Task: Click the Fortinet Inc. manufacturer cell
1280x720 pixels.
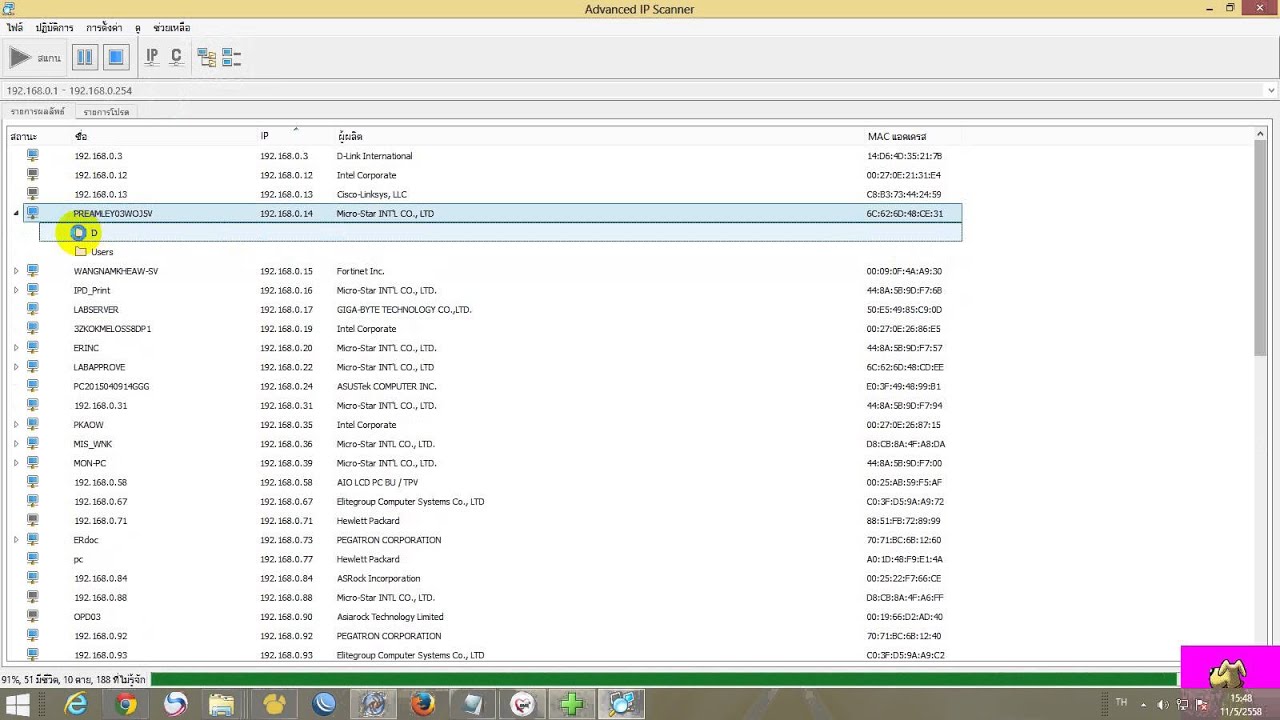Action: 360,271
